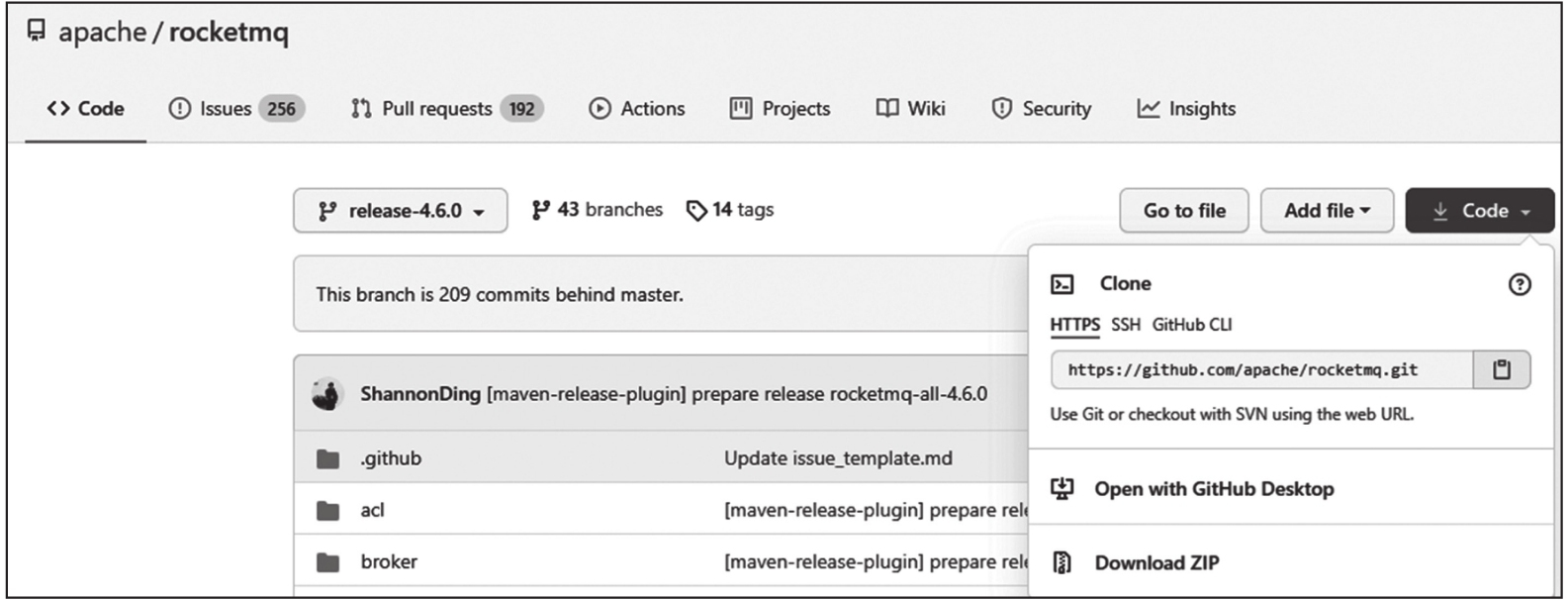This screenshot has height=600, width=1568.
Task: Open the broker row's maven-release-plugin commit message
Action: click(876, 561)
